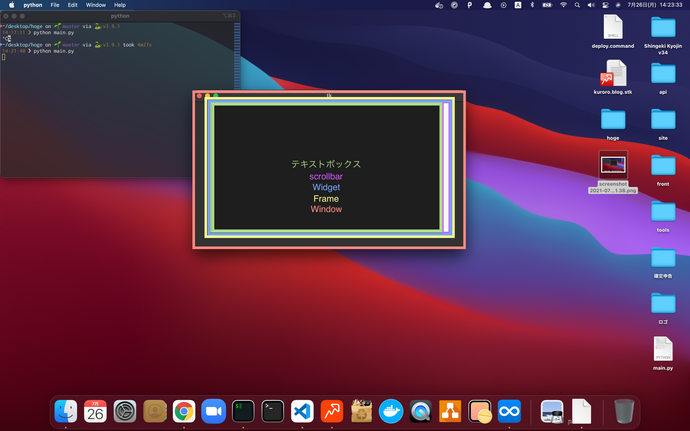Open the Help menu
This screenshot has height=431, width=690.
pyautogui.click(x=120, y=5)
